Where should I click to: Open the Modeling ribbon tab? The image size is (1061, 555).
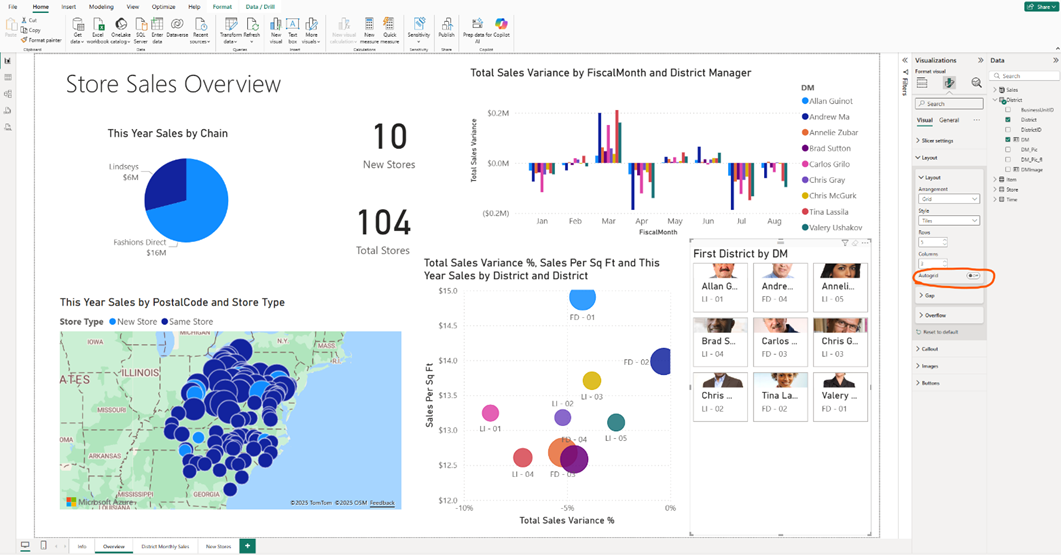tap(101, 7)
